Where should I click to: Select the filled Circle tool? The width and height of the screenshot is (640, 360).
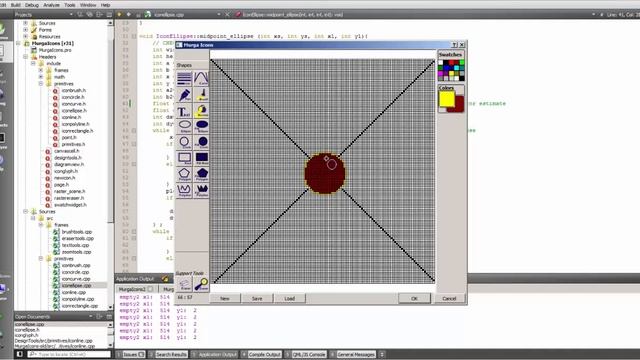click(201, 142)
